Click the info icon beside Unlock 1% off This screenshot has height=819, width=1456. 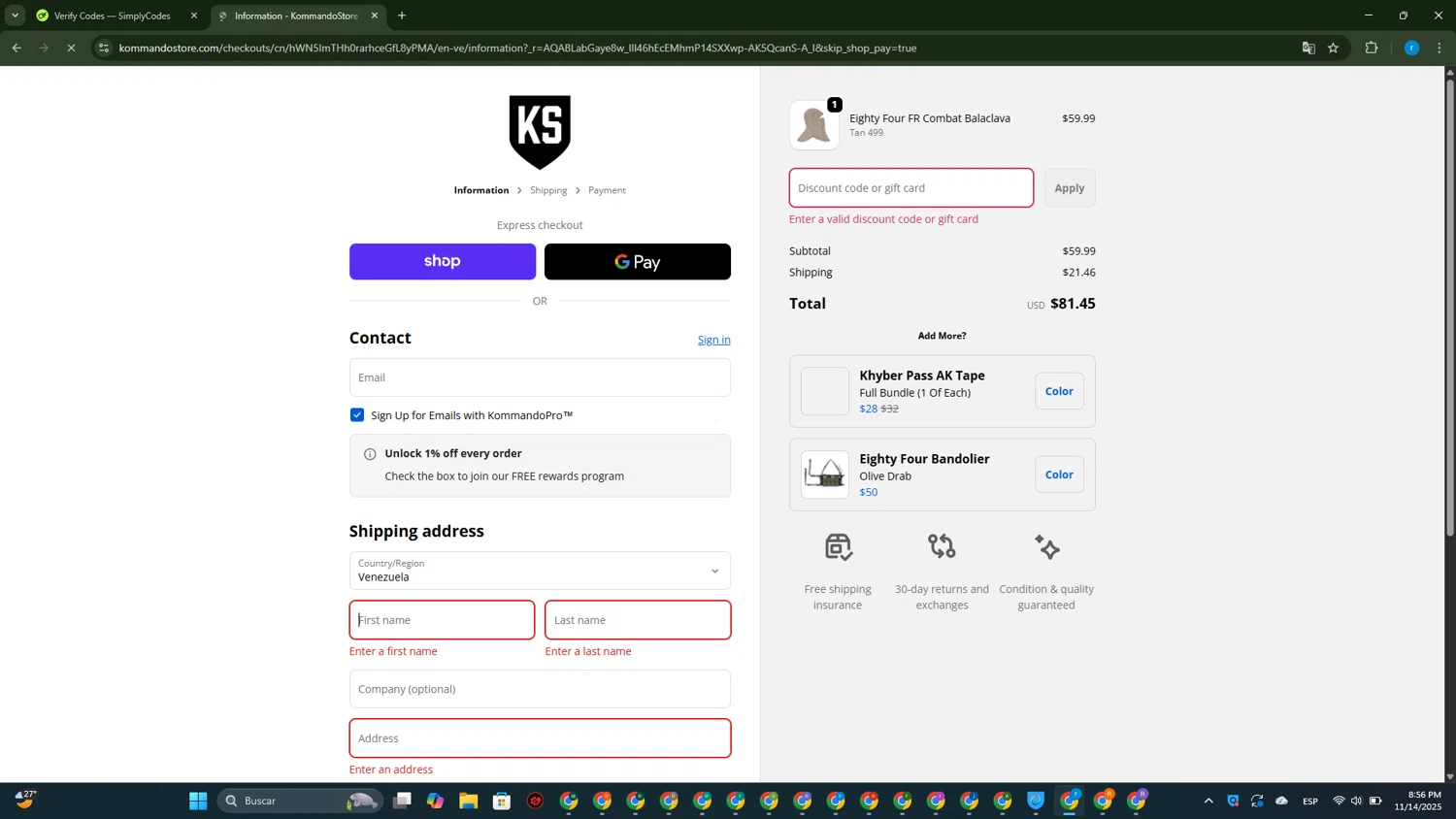click(370, 454)
